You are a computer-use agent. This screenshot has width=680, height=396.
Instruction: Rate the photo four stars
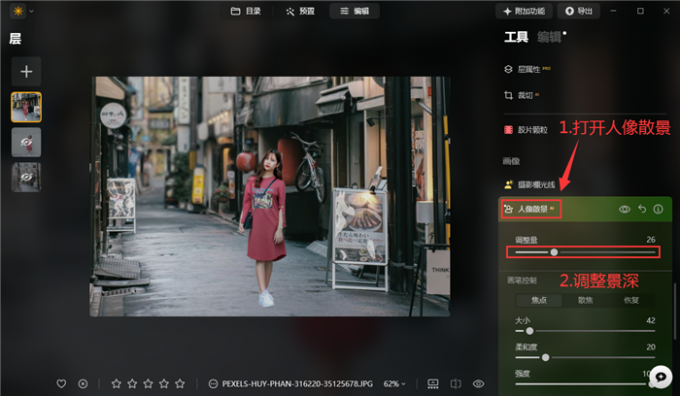[x=164, y=384]
